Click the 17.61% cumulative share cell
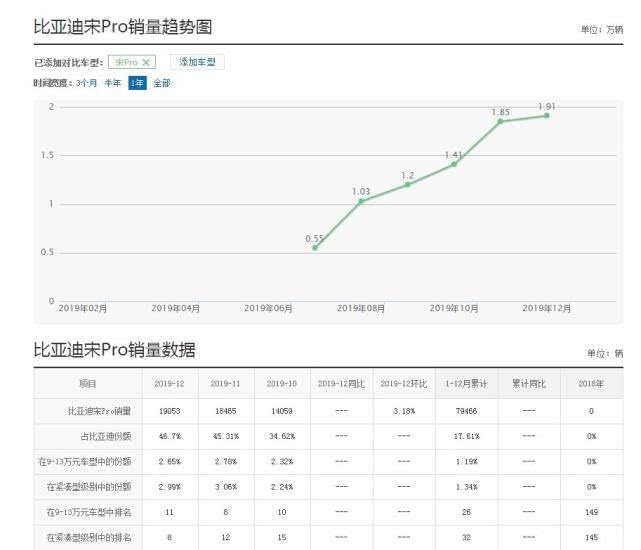 466,436
